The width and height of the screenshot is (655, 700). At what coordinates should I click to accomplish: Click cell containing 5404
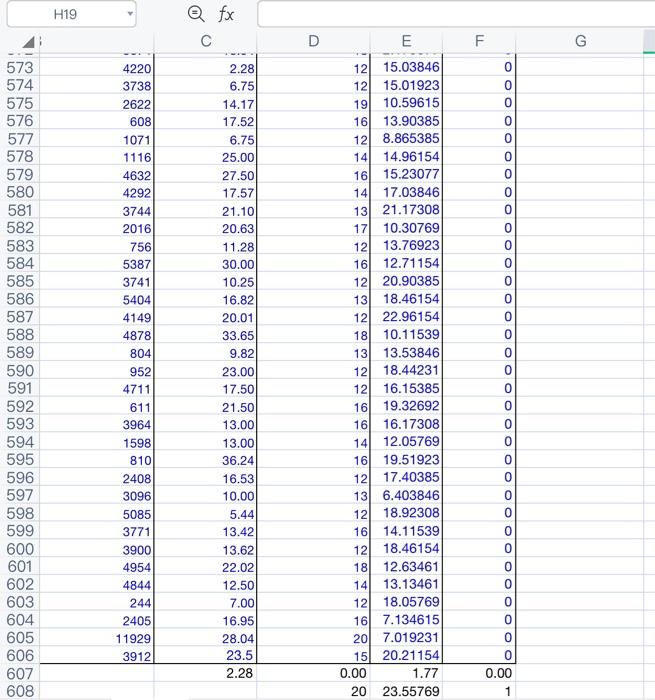coord(97,300)
